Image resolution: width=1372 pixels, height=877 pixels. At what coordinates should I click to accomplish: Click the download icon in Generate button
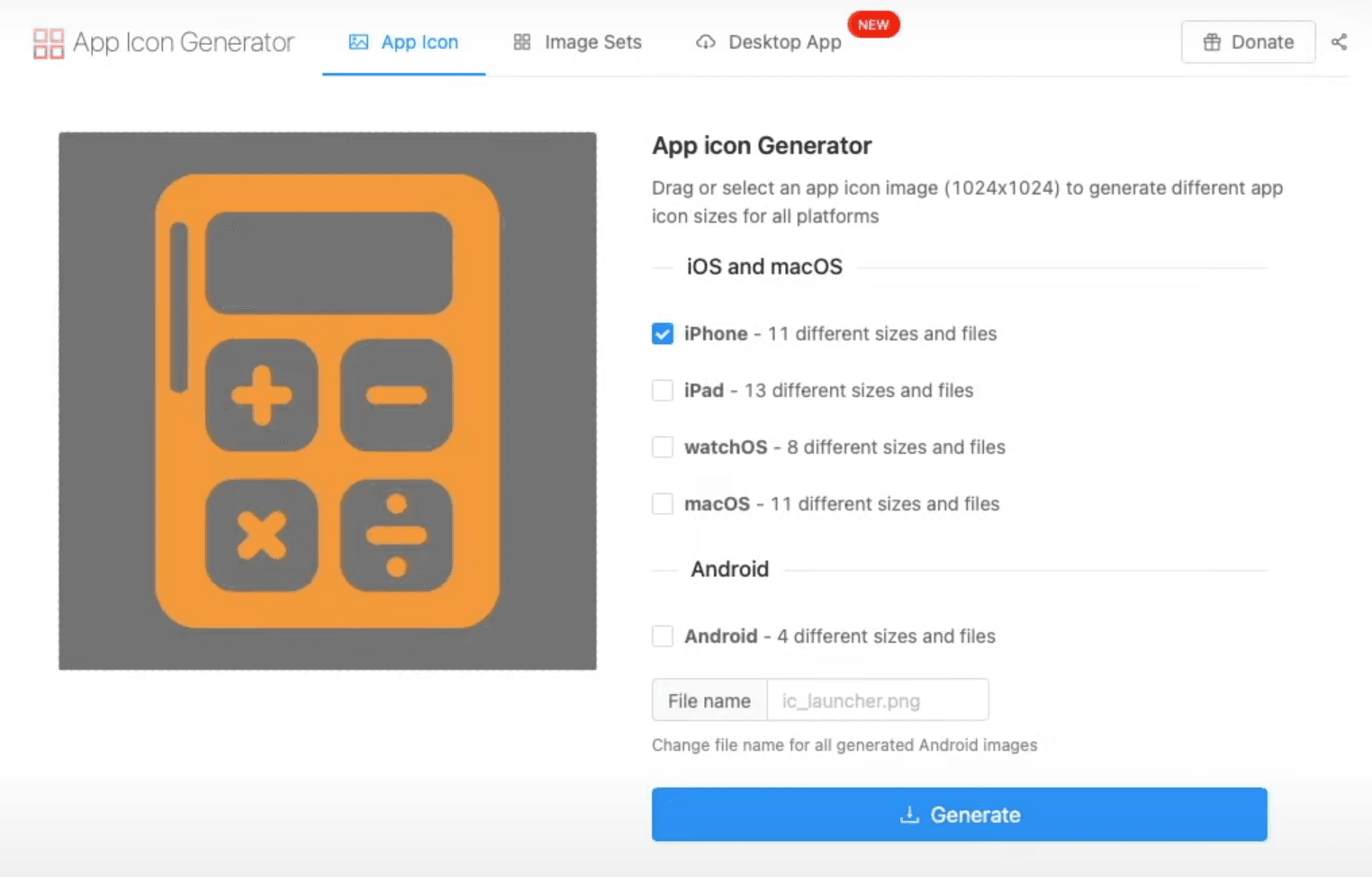(x=909, y=815)
